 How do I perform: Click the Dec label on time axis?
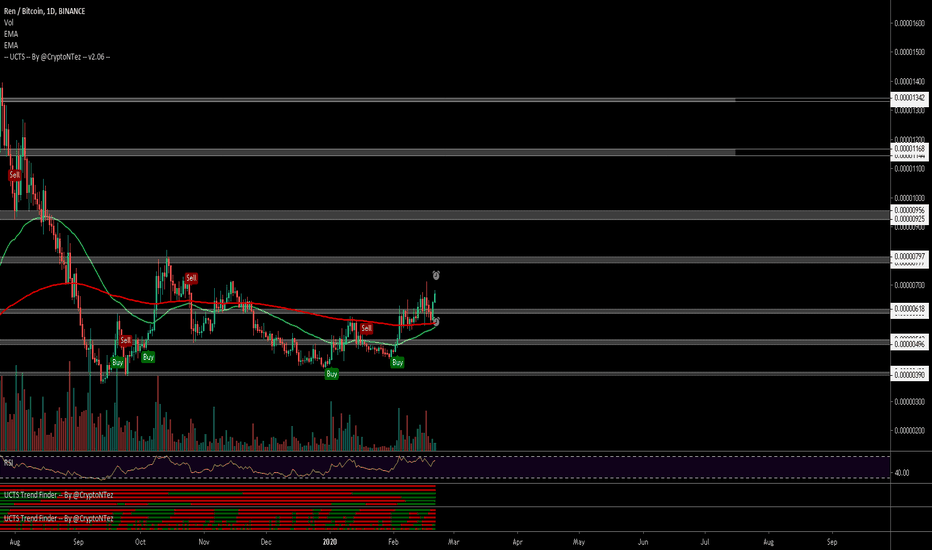(x=266, y=542)
